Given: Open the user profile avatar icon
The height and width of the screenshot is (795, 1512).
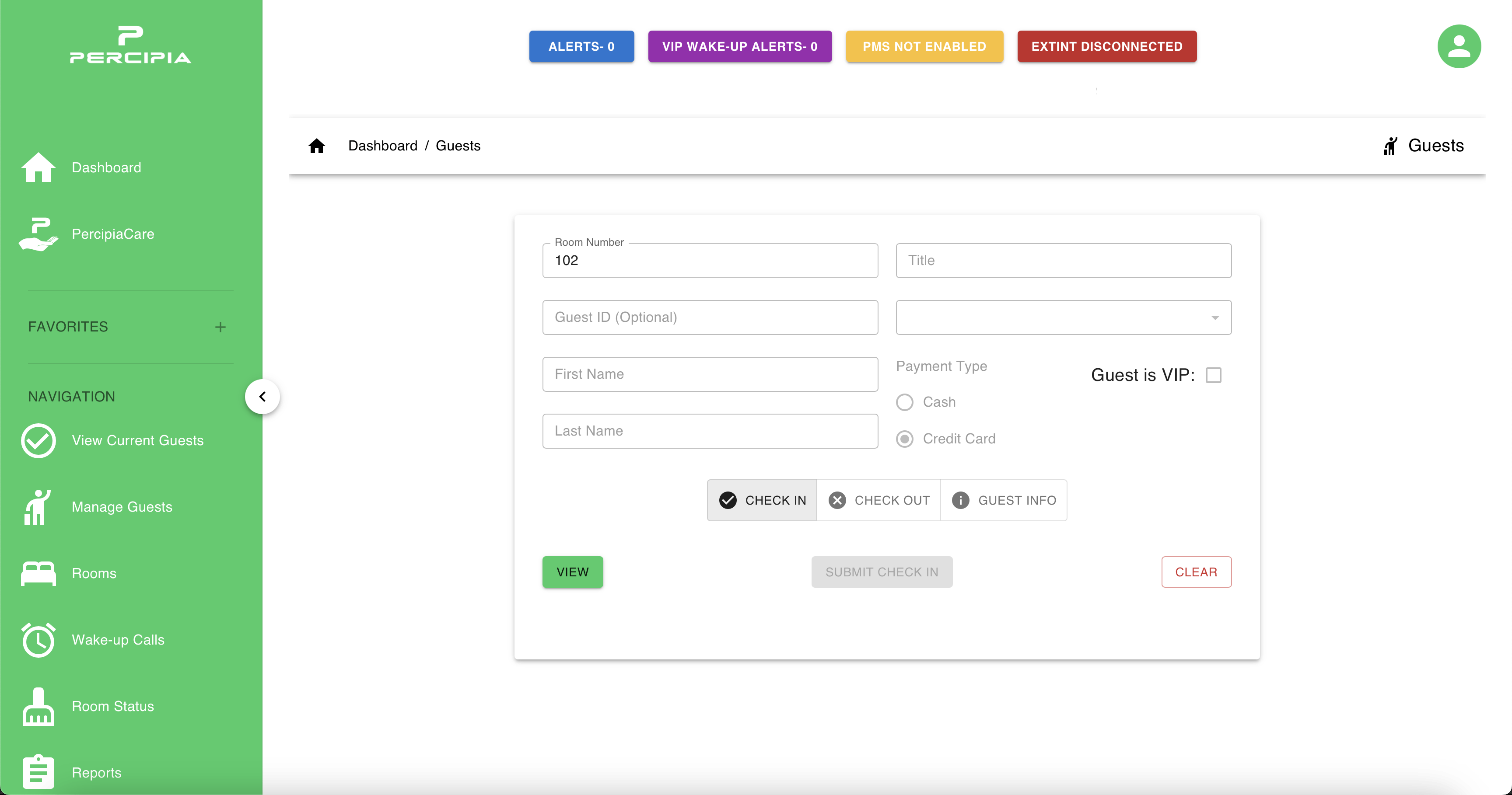Looking at the screenshot, I should point(1459,46).
